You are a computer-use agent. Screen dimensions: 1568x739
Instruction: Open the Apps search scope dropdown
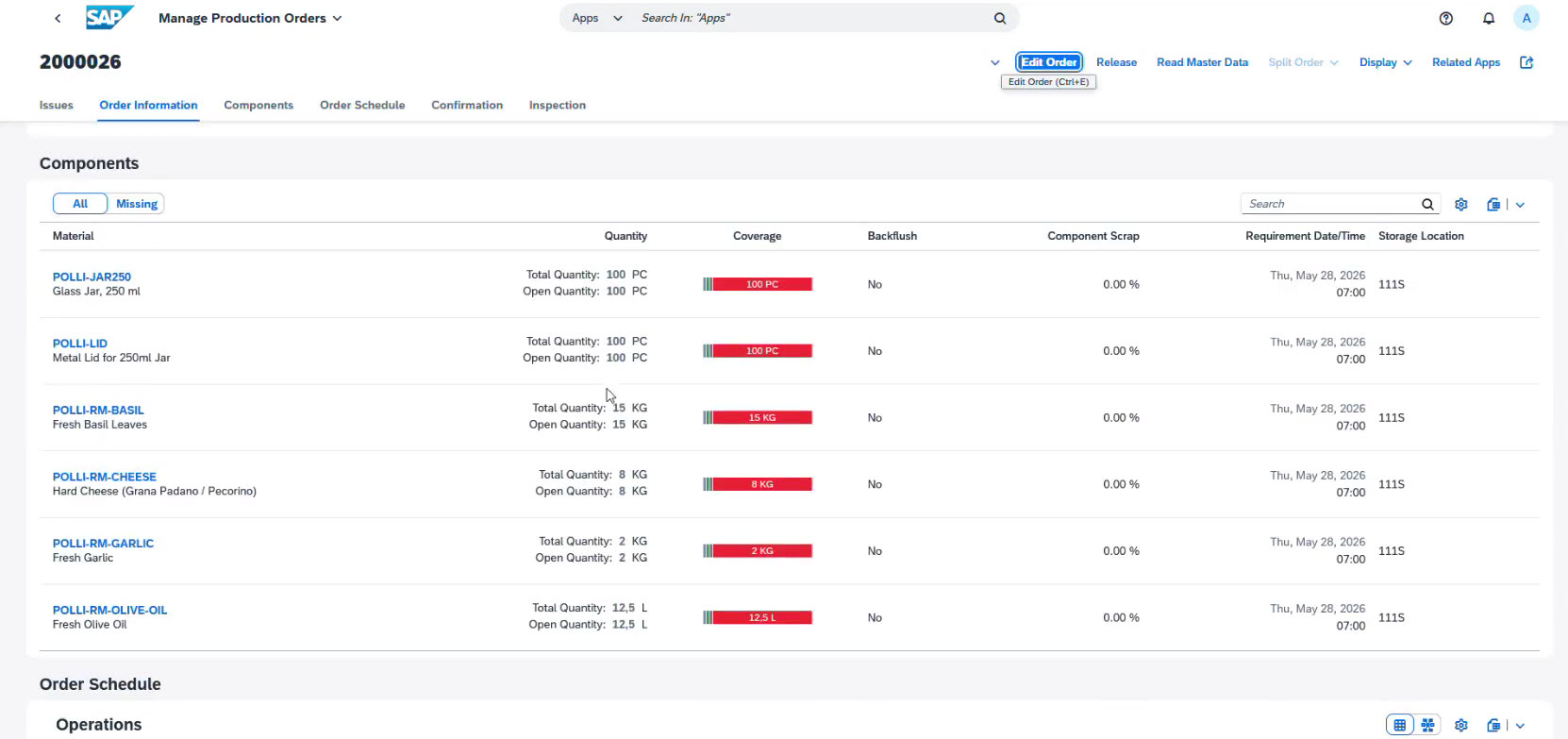coord(597,18)
